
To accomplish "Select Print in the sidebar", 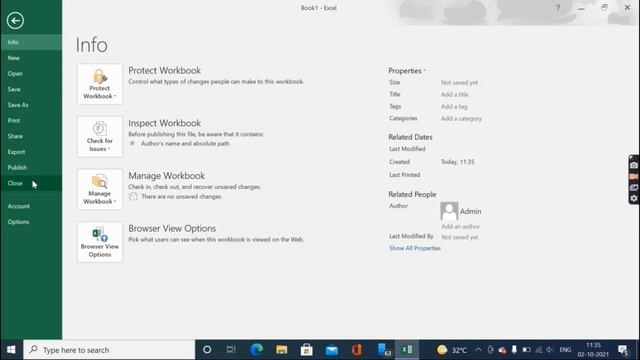I will 31,120.
